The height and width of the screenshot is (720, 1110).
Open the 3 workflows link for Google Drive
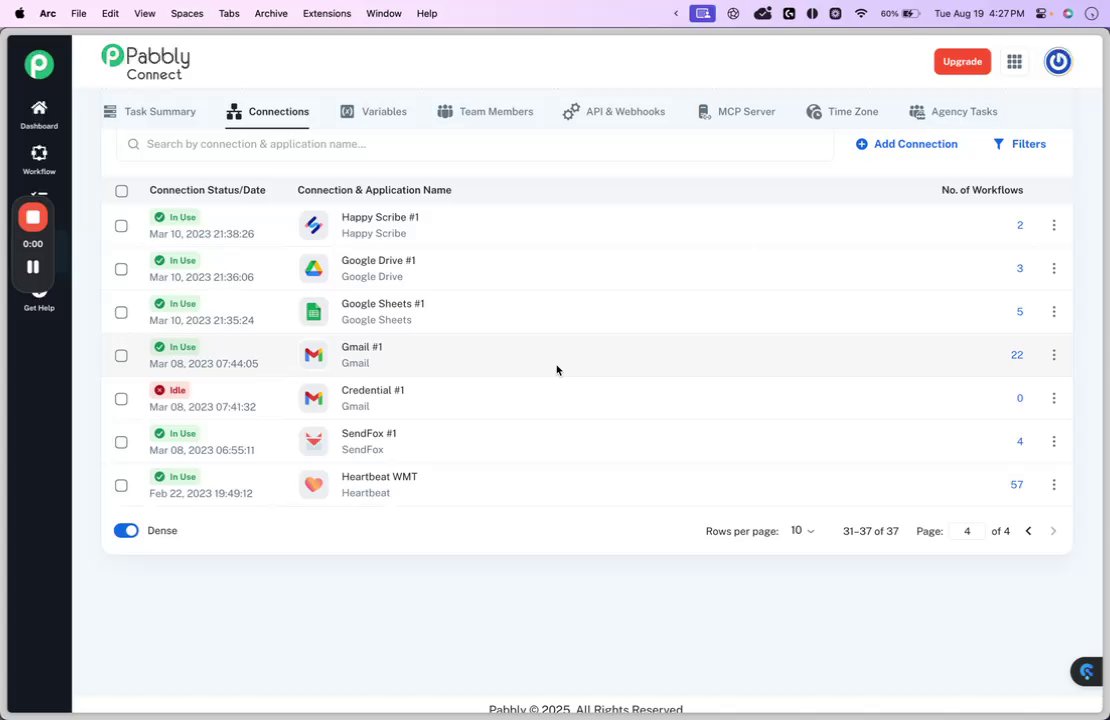(1019, 268)
